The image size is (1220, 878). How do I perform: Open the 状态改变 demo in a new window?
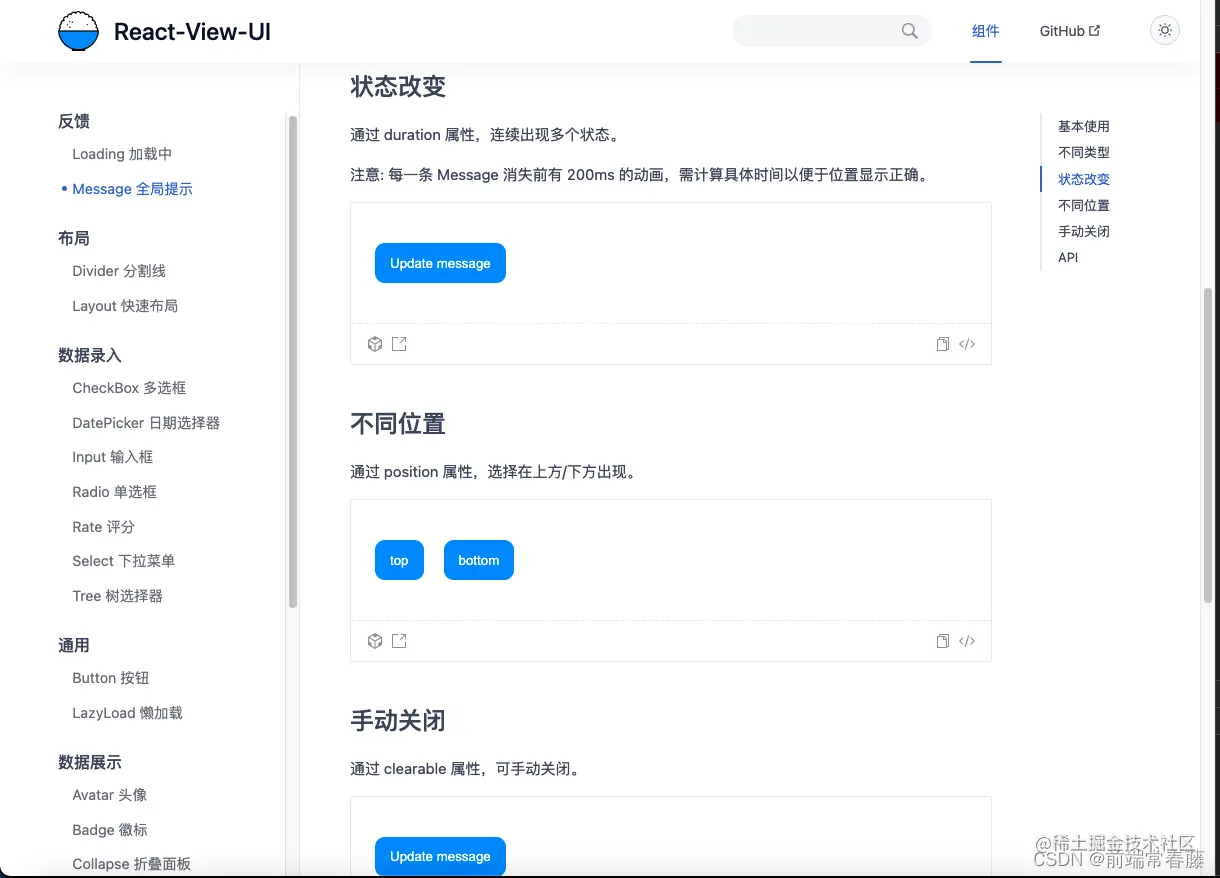(399, 344)
